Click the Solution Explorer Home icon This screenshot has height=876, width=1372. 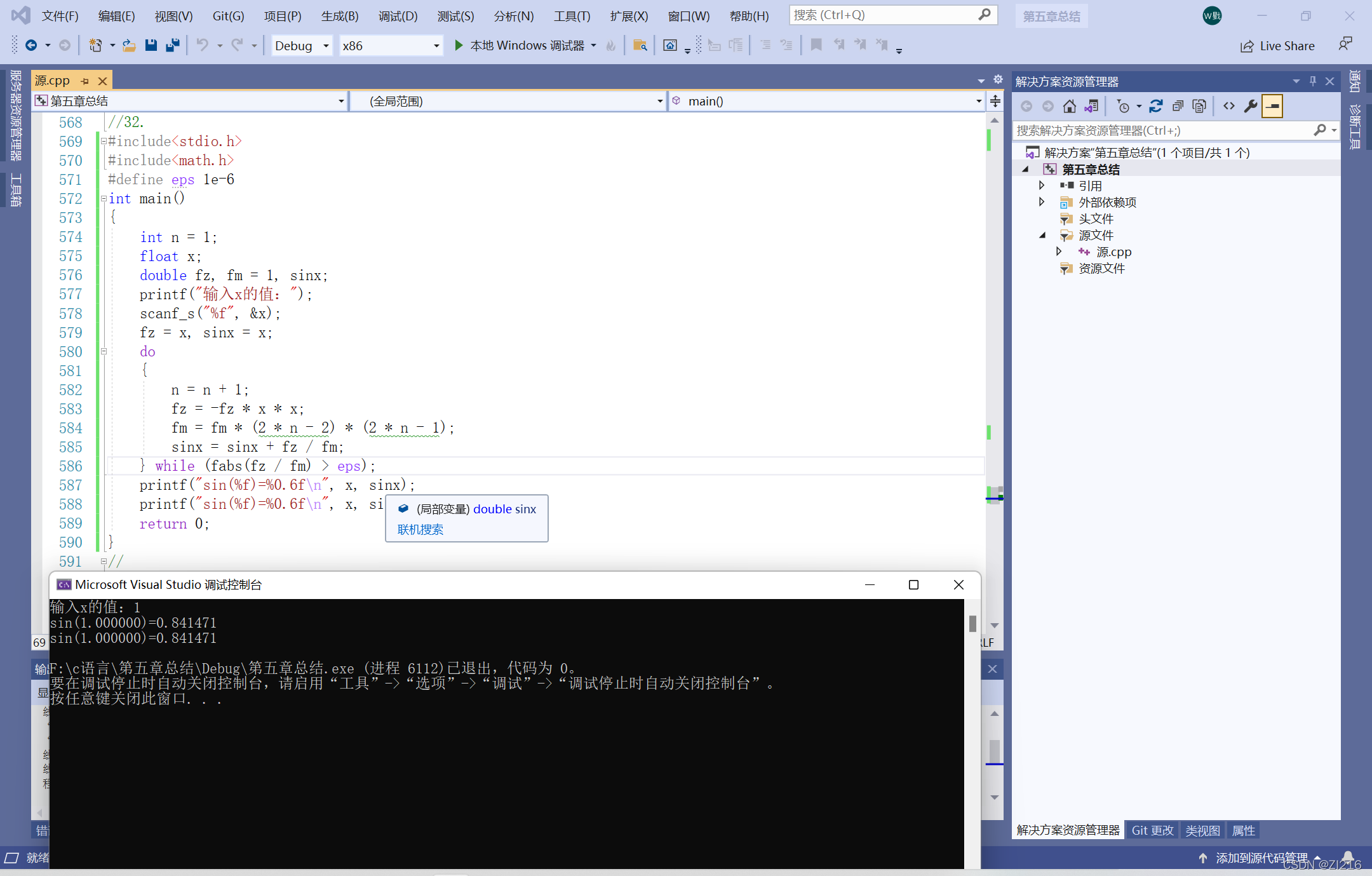[1070, 106]
